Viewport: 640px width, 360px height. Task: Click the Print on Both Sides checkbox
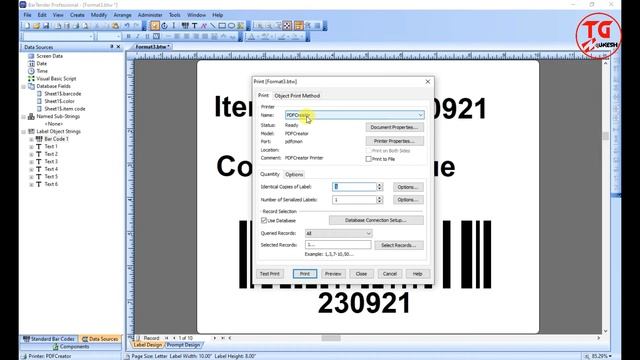(x=368, y=151)
